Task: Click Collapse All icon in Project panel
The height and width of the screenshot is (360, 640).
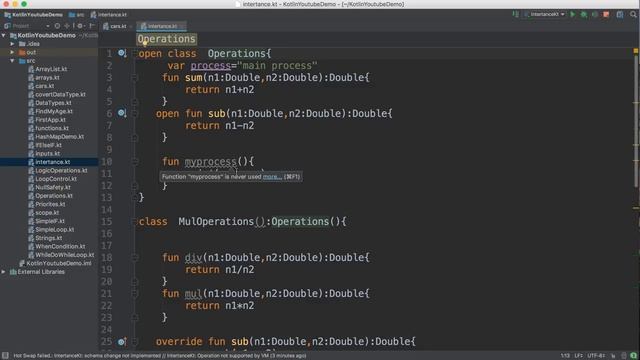Action: coord(67,26)
